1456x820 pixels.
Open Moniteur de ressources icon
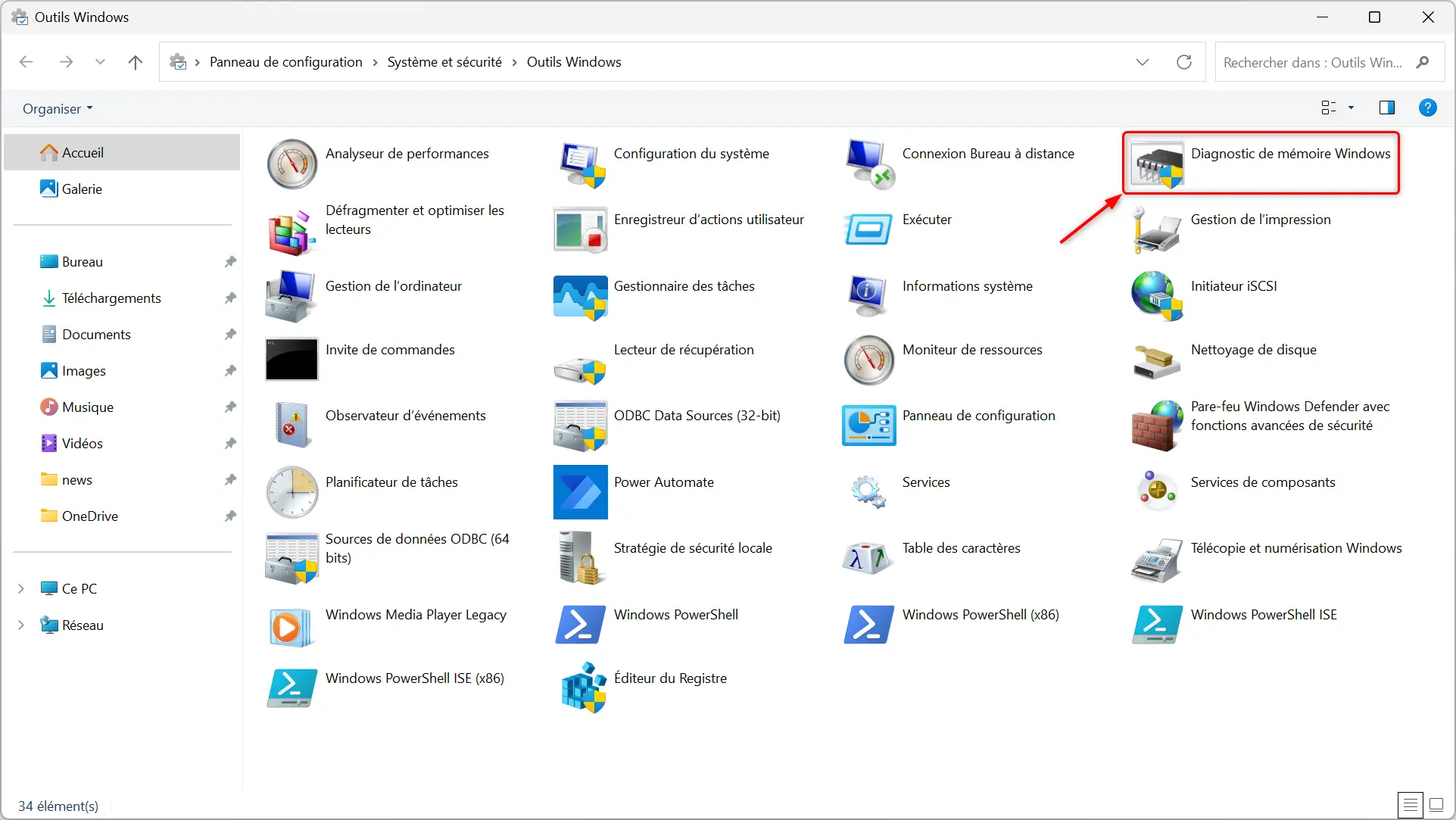pyautogui.click(x=869, y=360)
